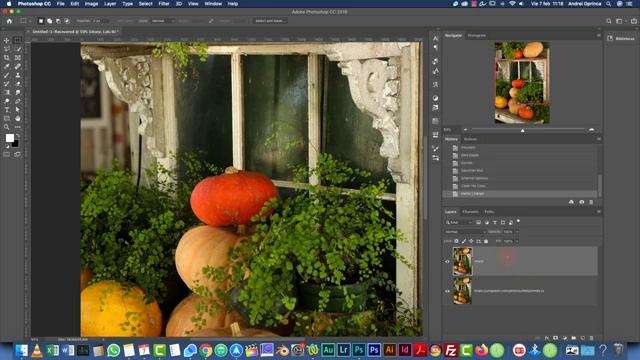This screenshot has height=360, width=640.
Task: Switch to the Channels tab
Action: (x=470, y=212)
